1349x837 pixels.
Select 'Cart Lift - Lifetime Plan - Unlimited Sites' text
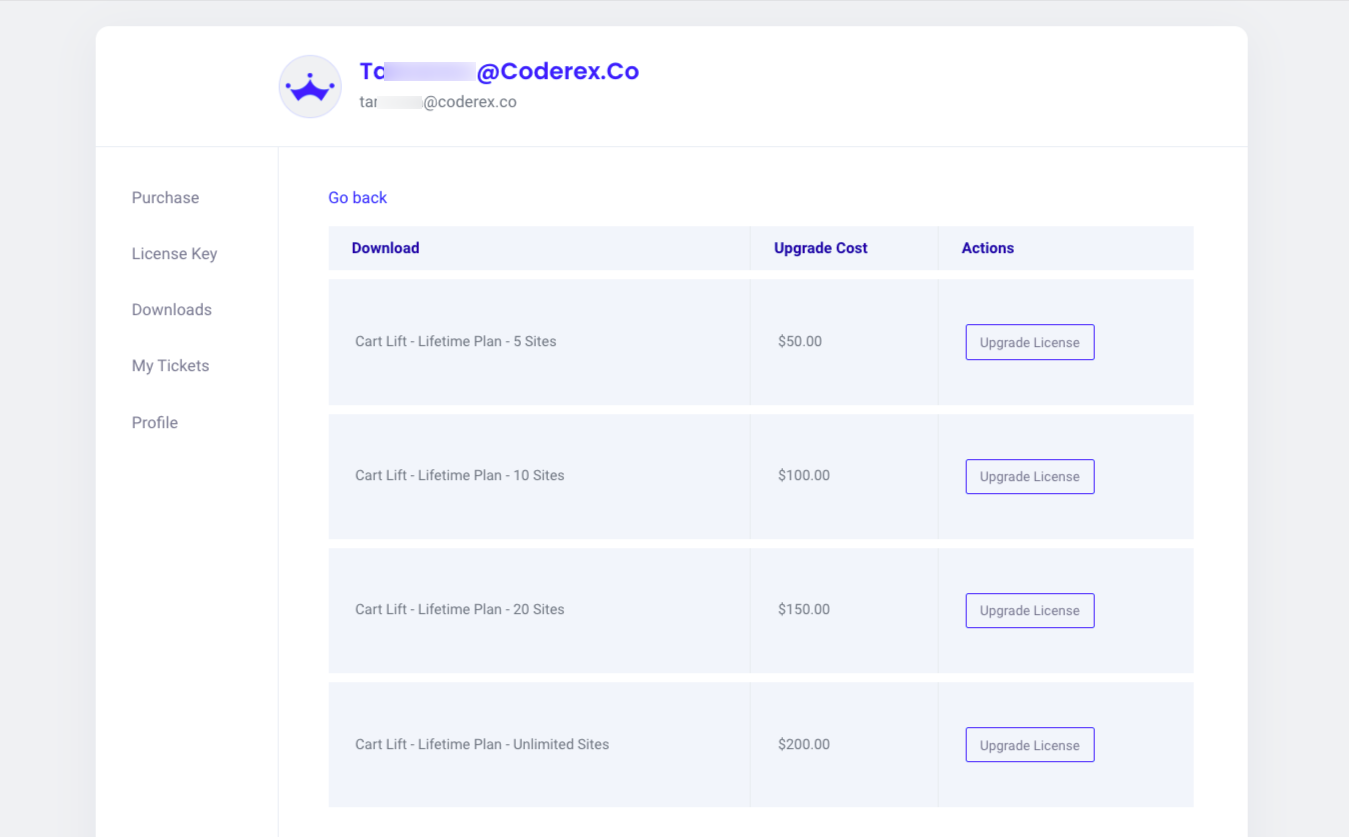482,744
